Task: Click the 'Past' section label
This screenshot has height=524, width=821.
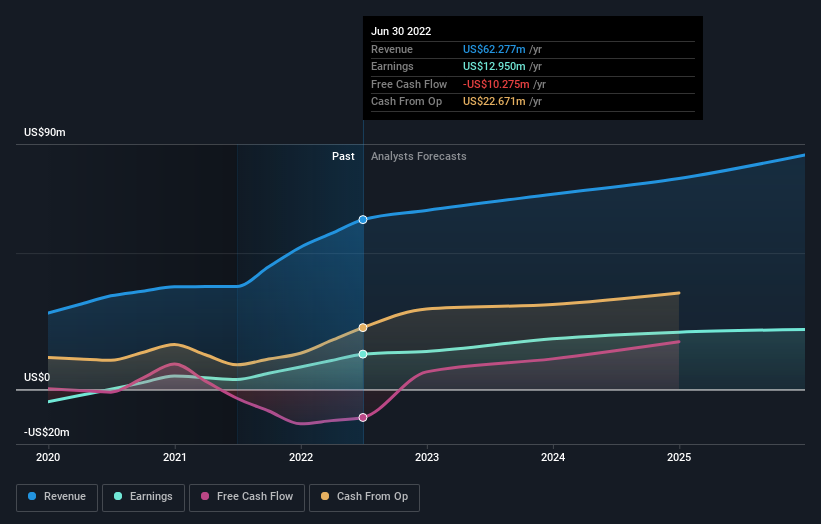Action: point(343,157)
